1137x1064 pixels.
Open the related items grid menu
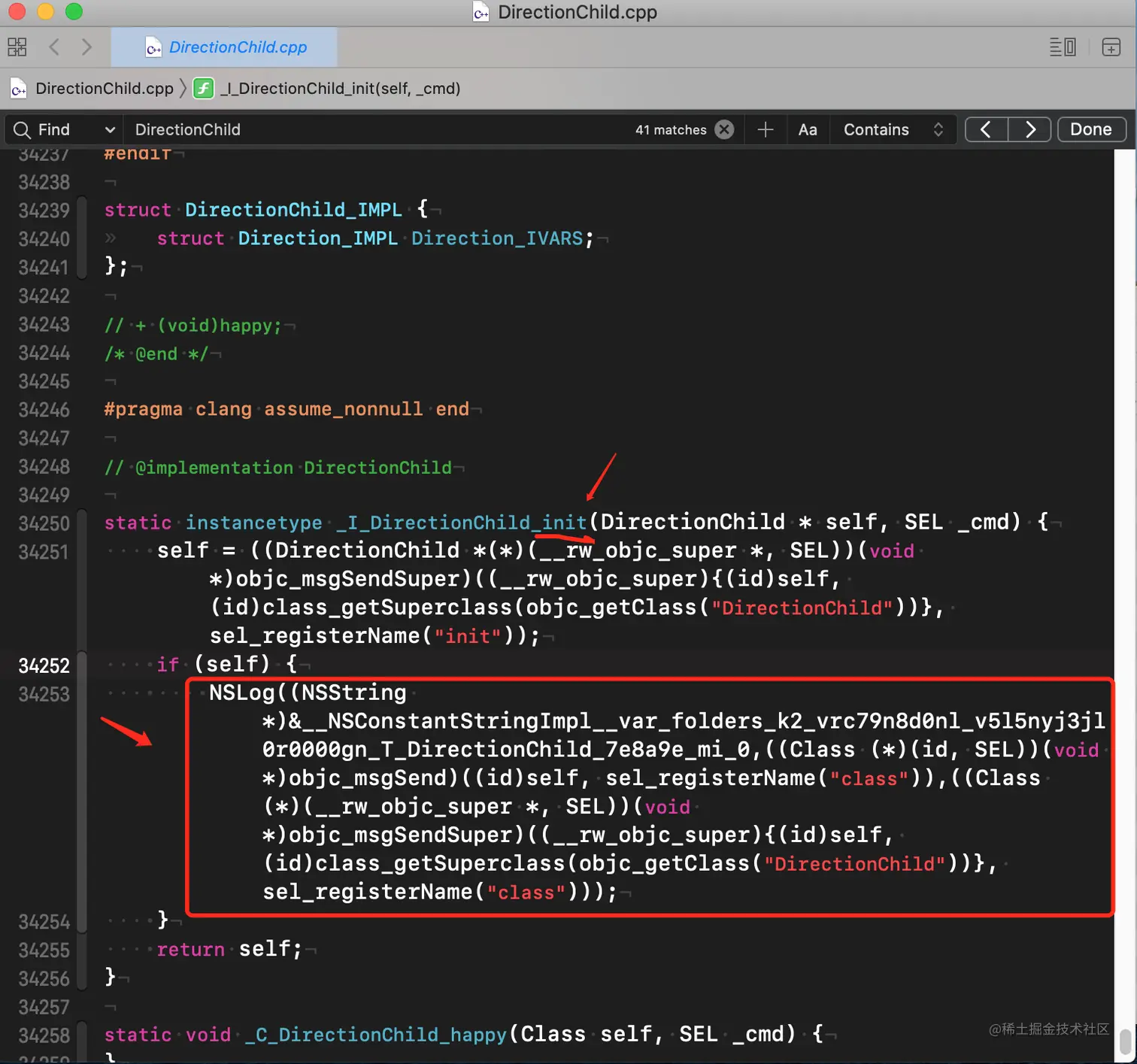point(17,47)
